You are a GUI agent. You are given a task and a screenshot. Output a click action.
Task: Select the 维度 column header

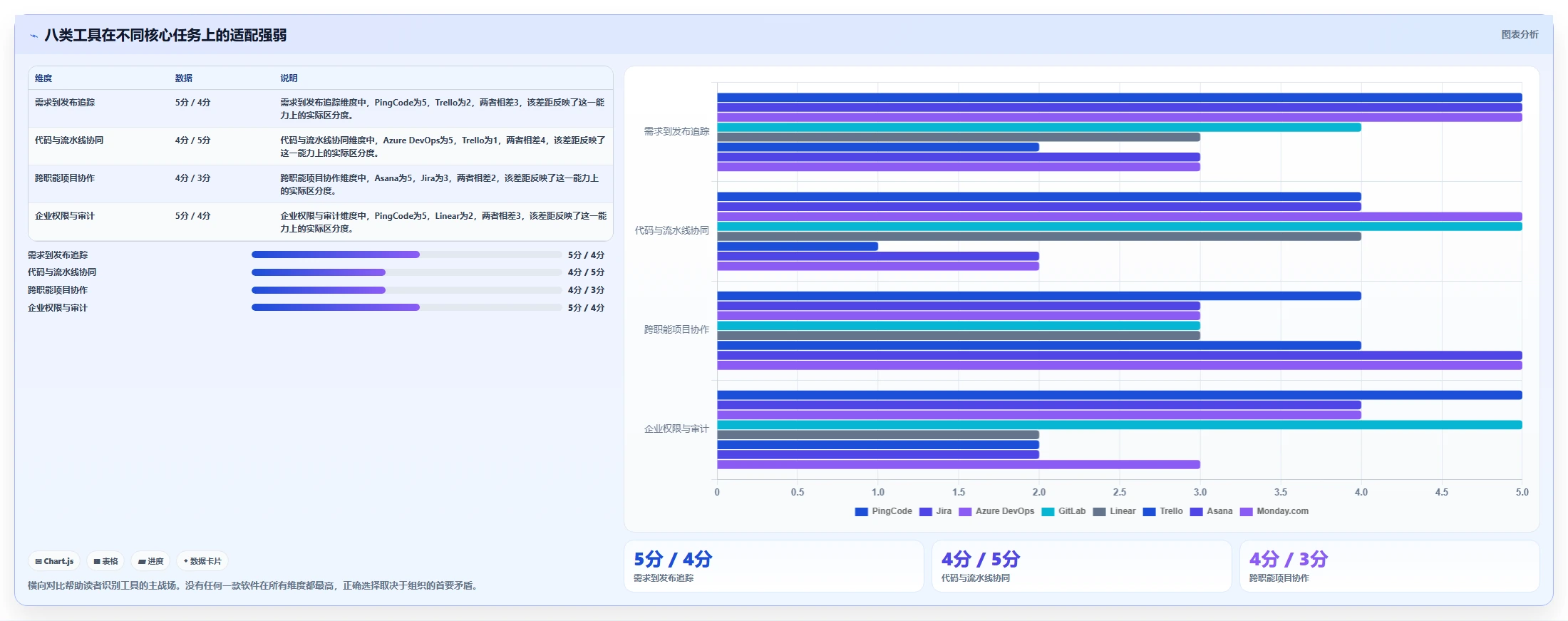[x=43, y=78]
